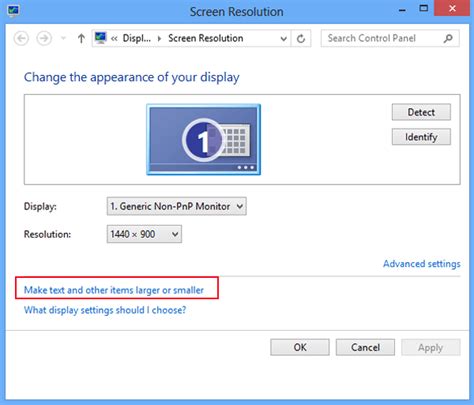Maximize the Screen Resolution window
The width and height of the screenshot is (474, 405).
pyautogui.click(x=424, y=9)
